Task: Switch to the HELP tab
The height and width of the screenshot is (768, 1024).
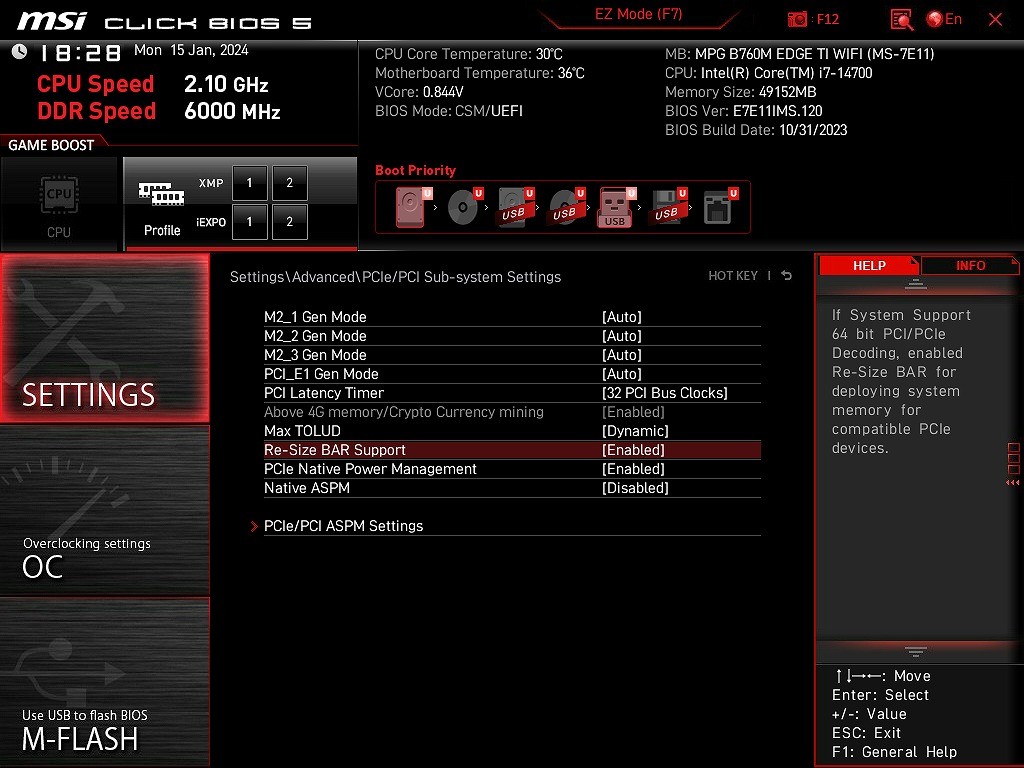Action: (x=869, y=265)
